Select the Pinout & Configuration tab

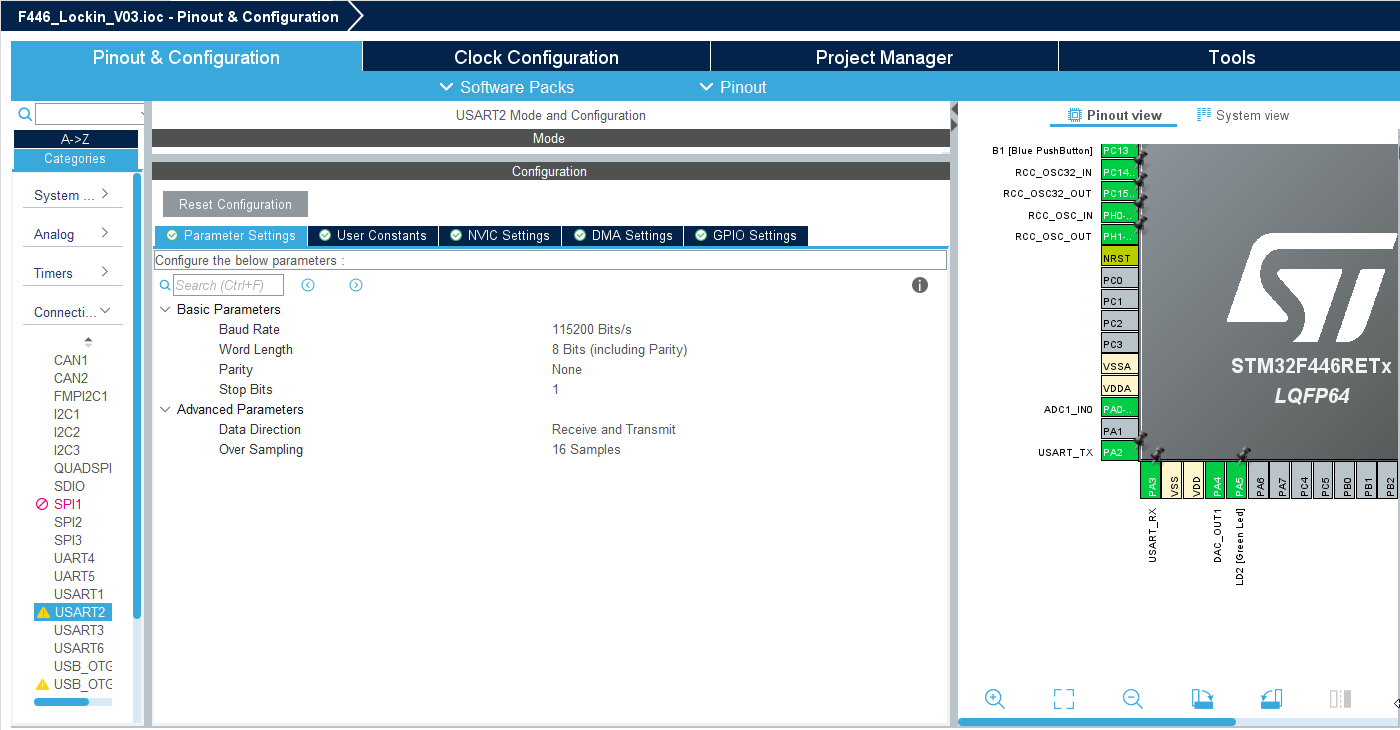point(186,57)
